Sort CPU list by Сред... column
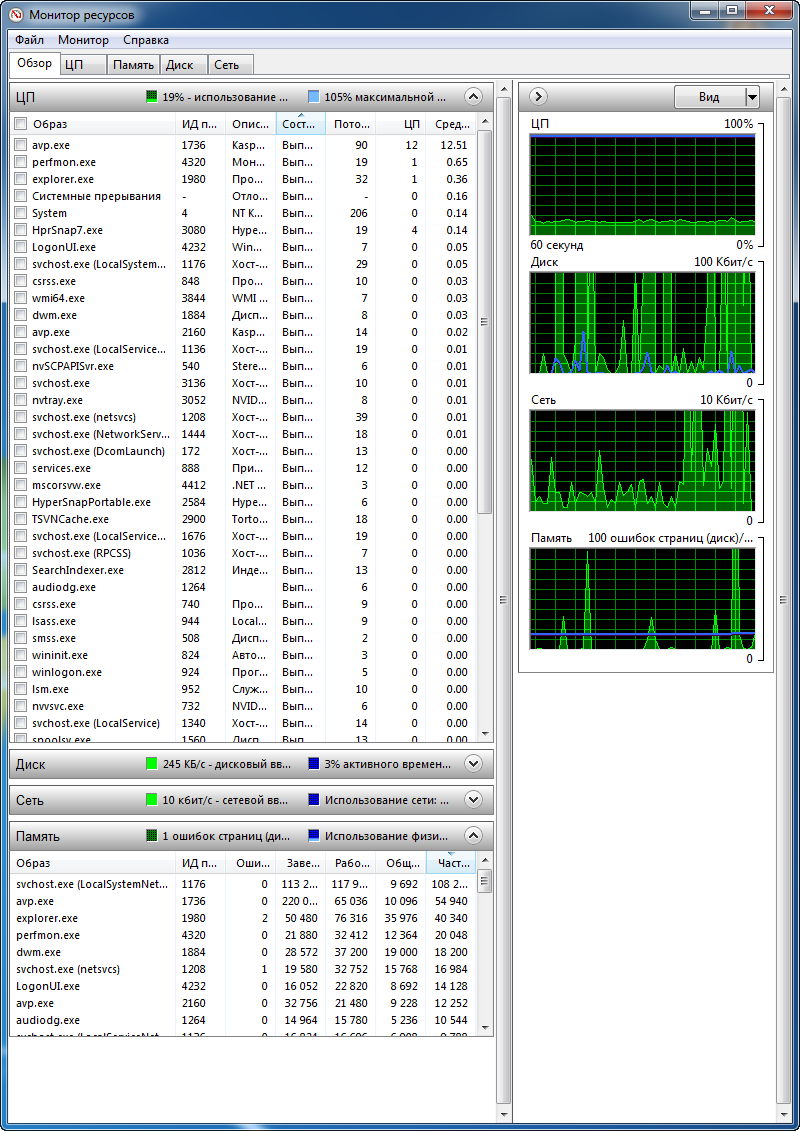Viewport: 800px width, 1131px height. point(451,124)
